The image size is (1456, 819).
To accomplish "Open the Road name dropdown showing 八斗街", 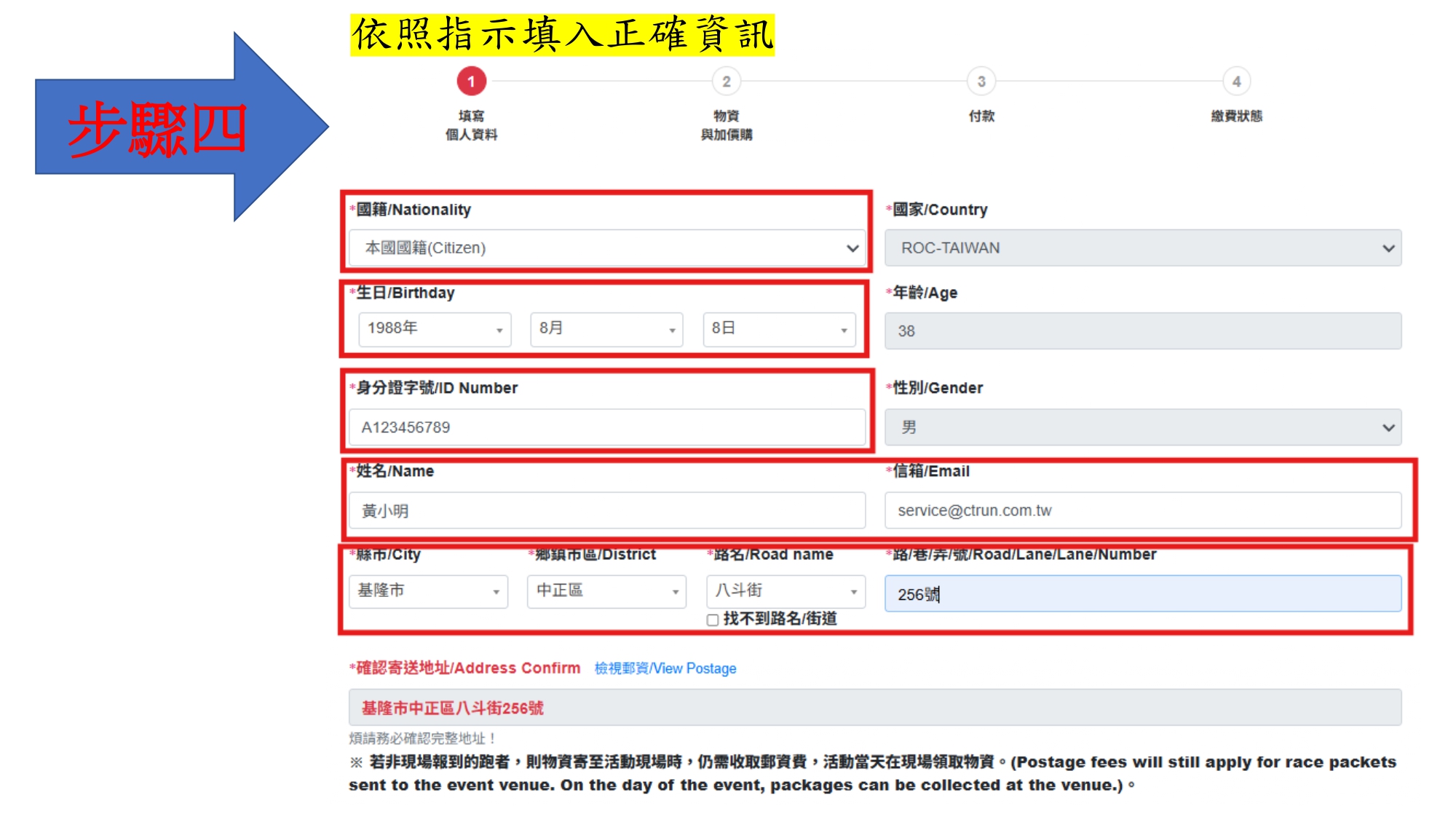I will click(785, 591).
